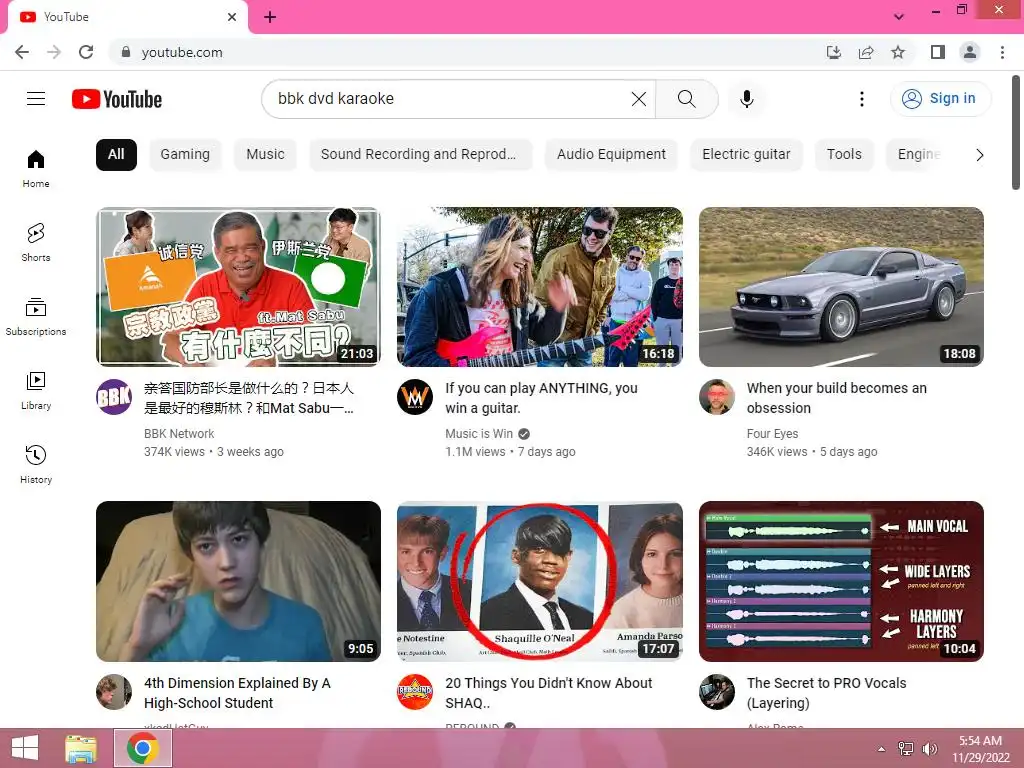1024x768 pixels.
Task: Open a new browser tab with plus
Action: point(270,17)
